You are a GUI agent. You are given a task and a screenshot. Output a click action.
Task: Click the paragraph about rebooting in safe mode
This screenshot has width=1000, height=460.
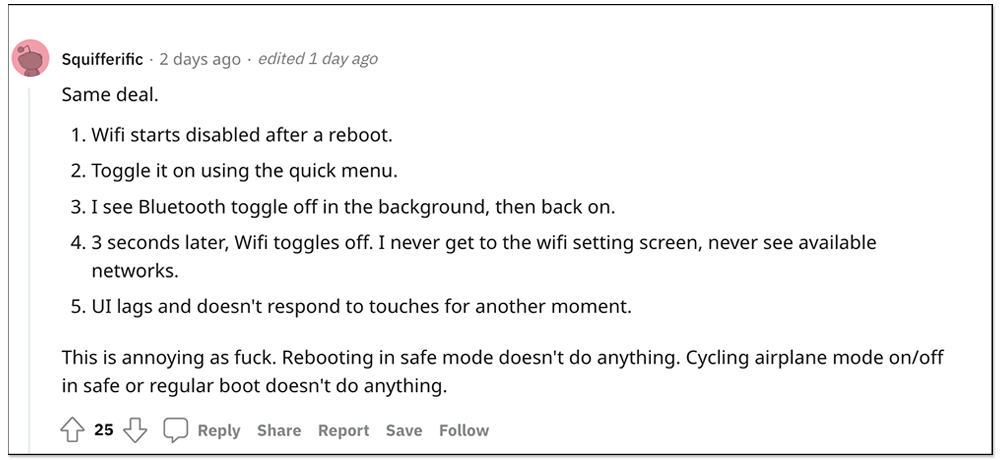point(503,371)
